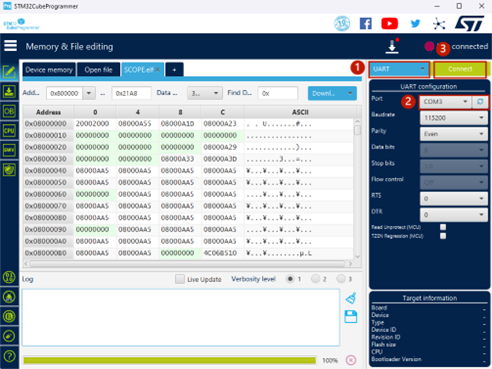Viewport: 492px width, 369px height.
Task: Select verbosity level 1 radio button
Action: click(290, 279)
